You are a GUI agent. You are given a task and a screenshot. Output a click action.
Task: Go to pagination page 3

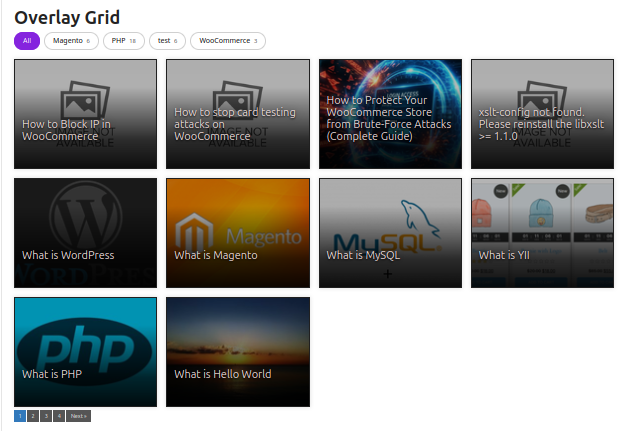pos(46,416)
